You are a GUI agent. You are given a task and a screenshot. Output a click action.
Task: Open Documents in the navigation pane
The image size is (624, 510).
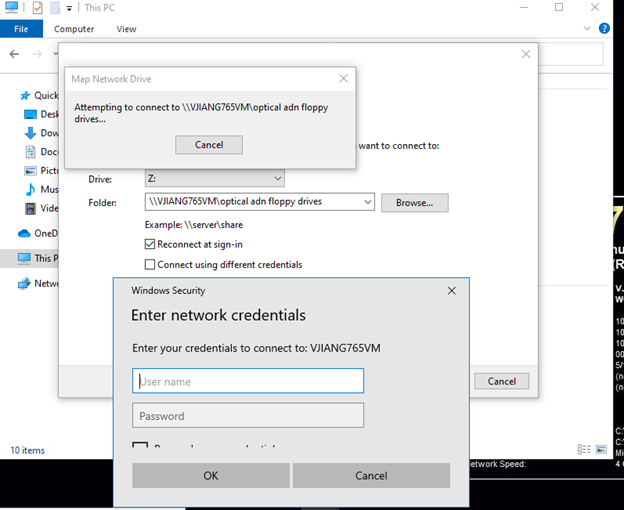(x=41, y=152)
